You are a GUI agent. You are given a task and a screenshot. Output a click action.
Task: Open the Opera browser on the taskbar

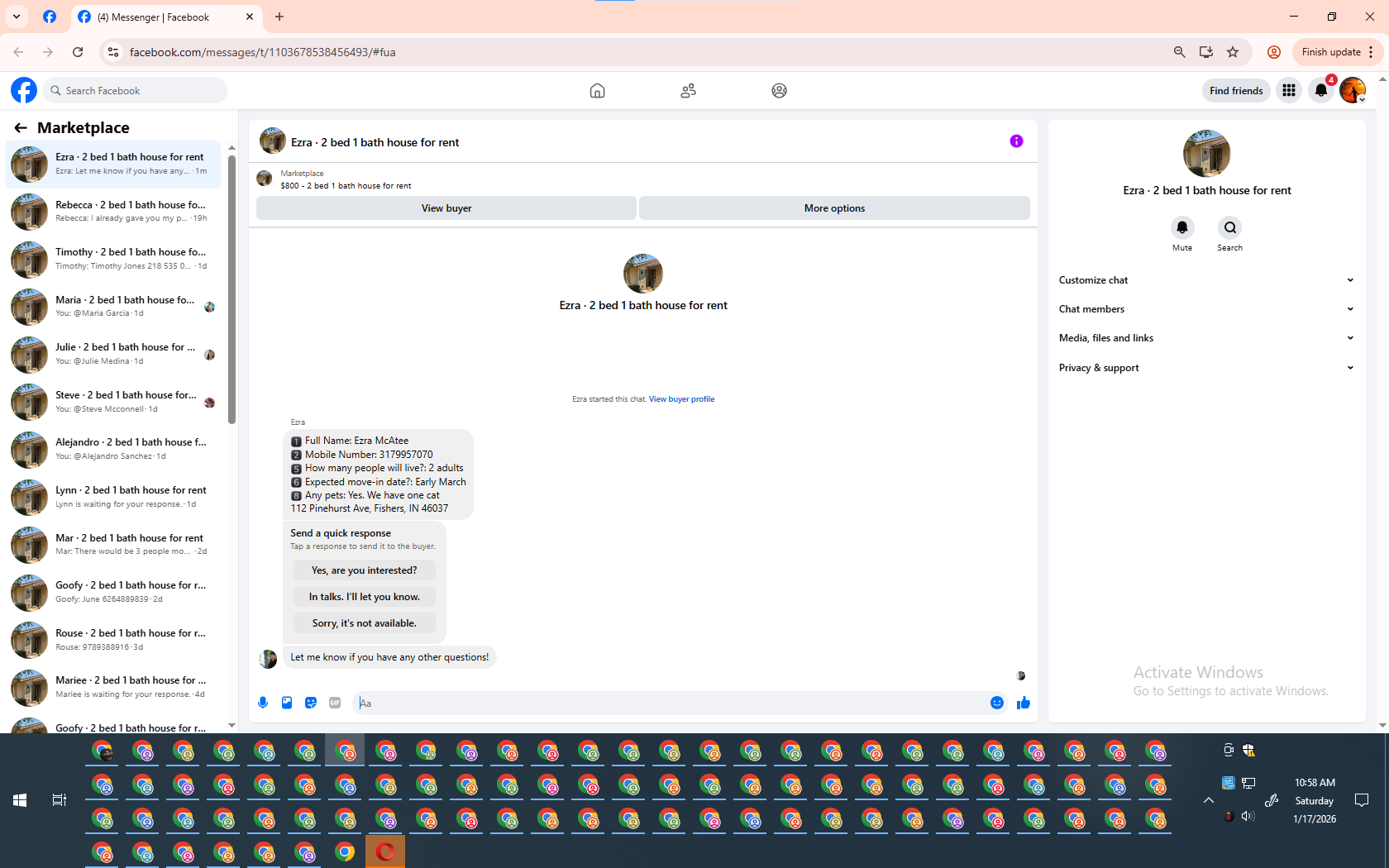click(x=385, y=851)
